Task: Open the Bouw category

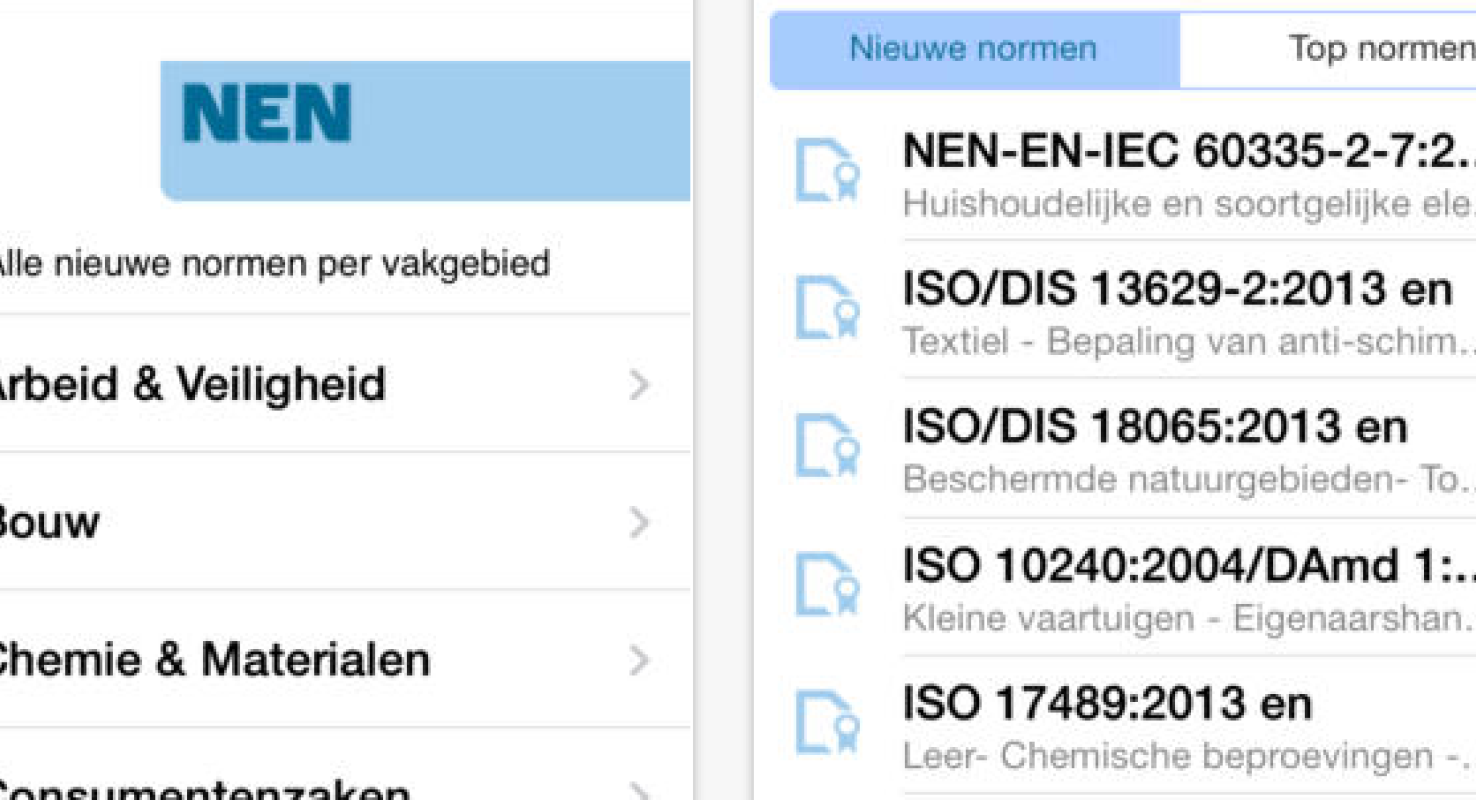Action: point(345,522)
